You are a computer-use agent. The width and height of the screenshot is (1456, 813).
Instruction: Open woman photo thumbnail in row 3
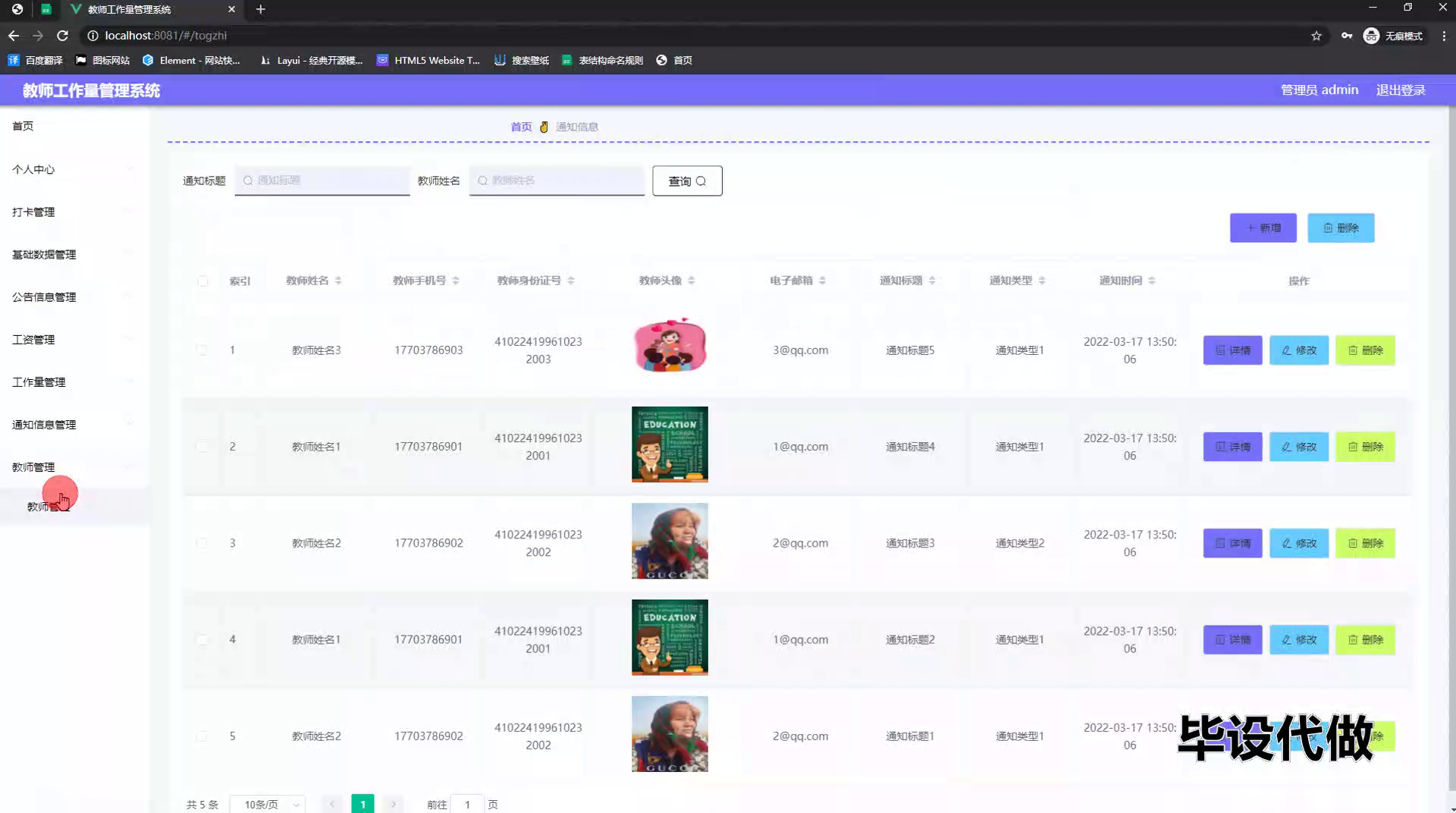click(670, 541)
